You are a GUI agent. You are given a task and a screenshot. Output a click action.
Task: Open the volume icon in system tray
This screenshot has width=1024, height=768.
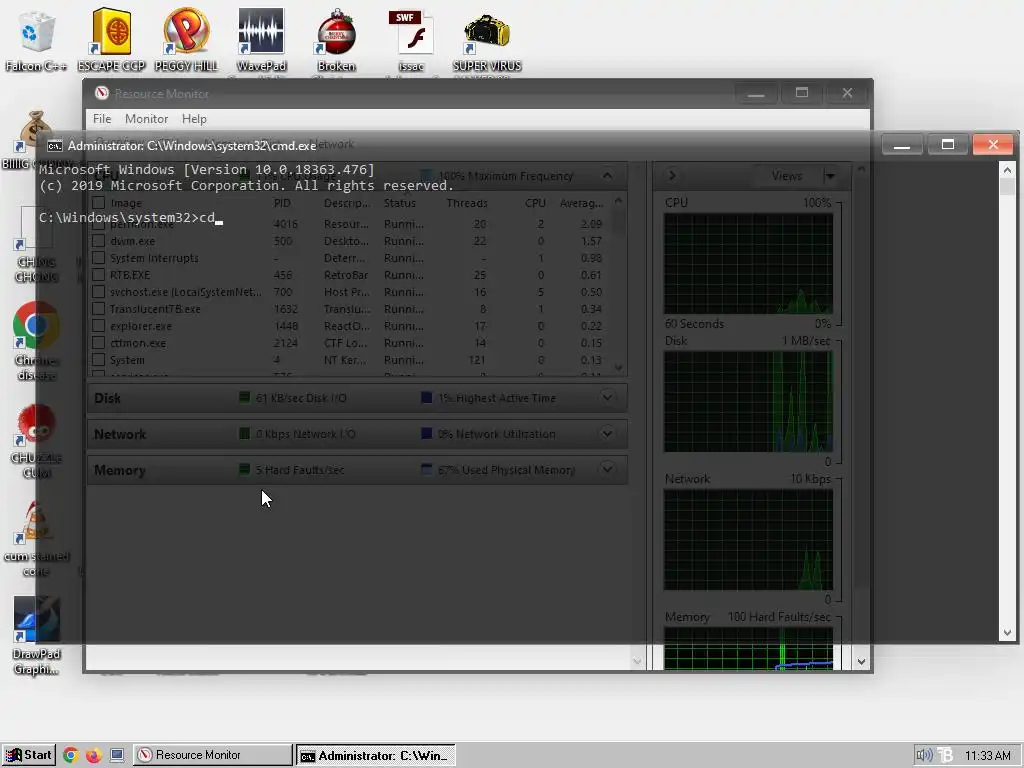coord(924,756)
